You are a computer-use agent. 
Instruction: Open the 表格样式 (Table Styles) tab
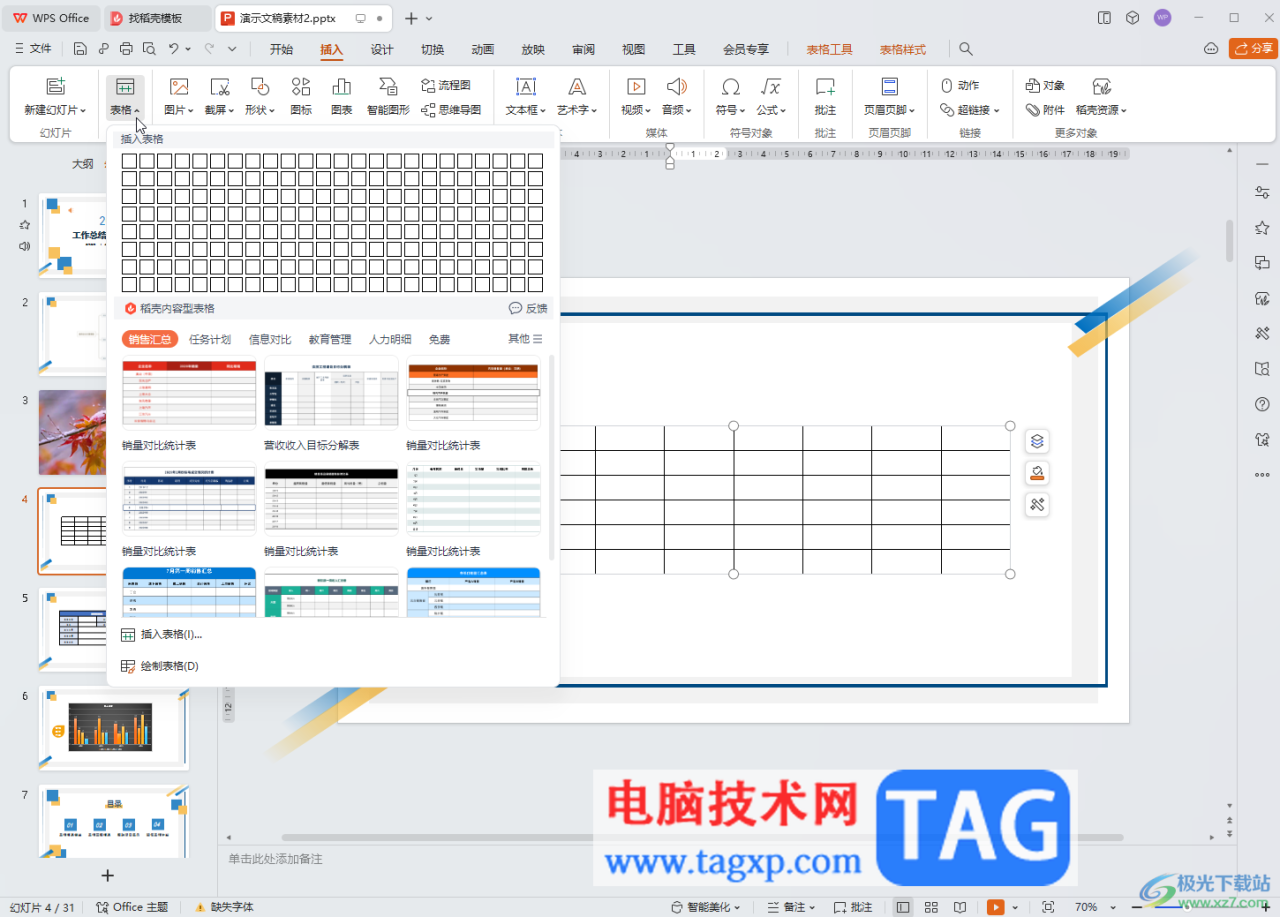click(903, 49)
